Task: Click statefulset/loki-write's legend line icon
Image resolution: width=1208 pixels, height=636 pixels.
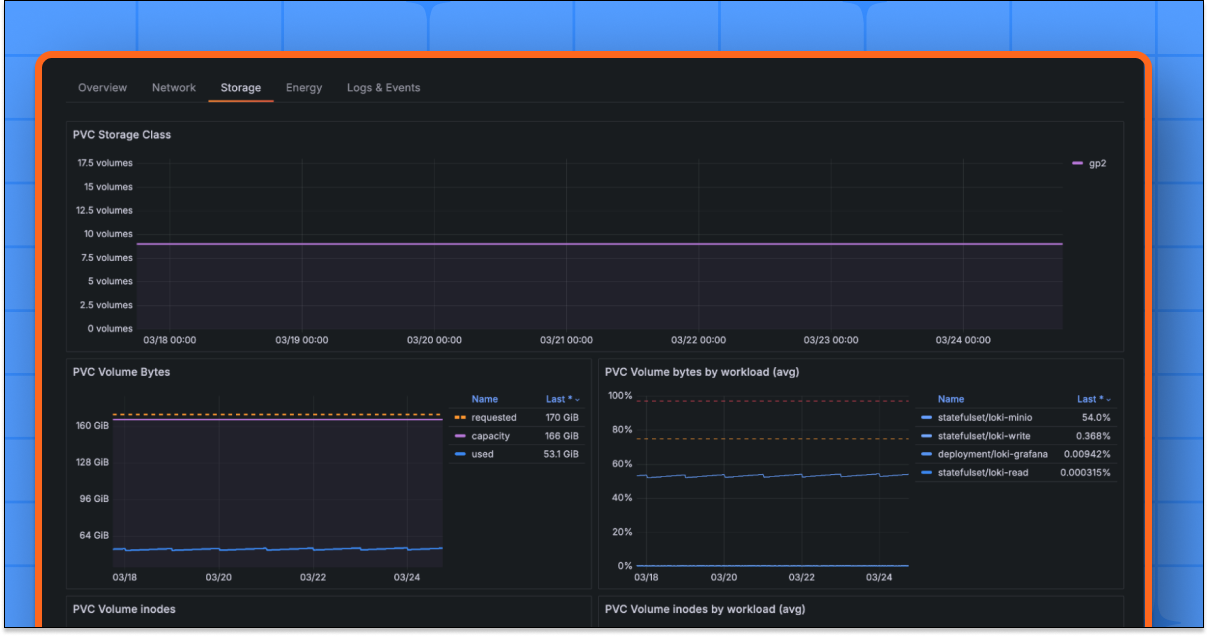Action: point(928,435)
